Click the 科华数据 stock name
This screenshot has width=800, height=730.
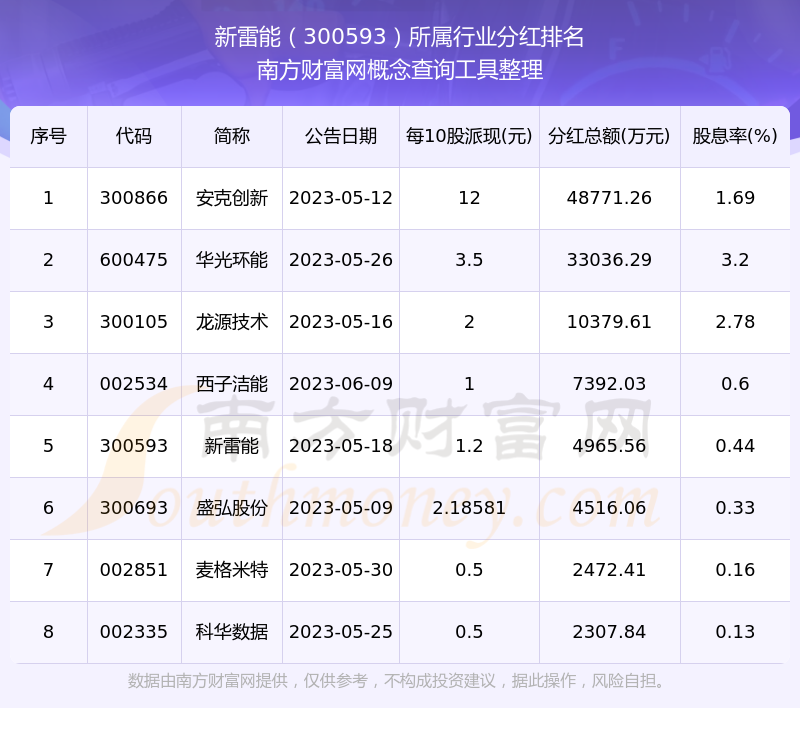pyautogui.click(x=232, y=632)
